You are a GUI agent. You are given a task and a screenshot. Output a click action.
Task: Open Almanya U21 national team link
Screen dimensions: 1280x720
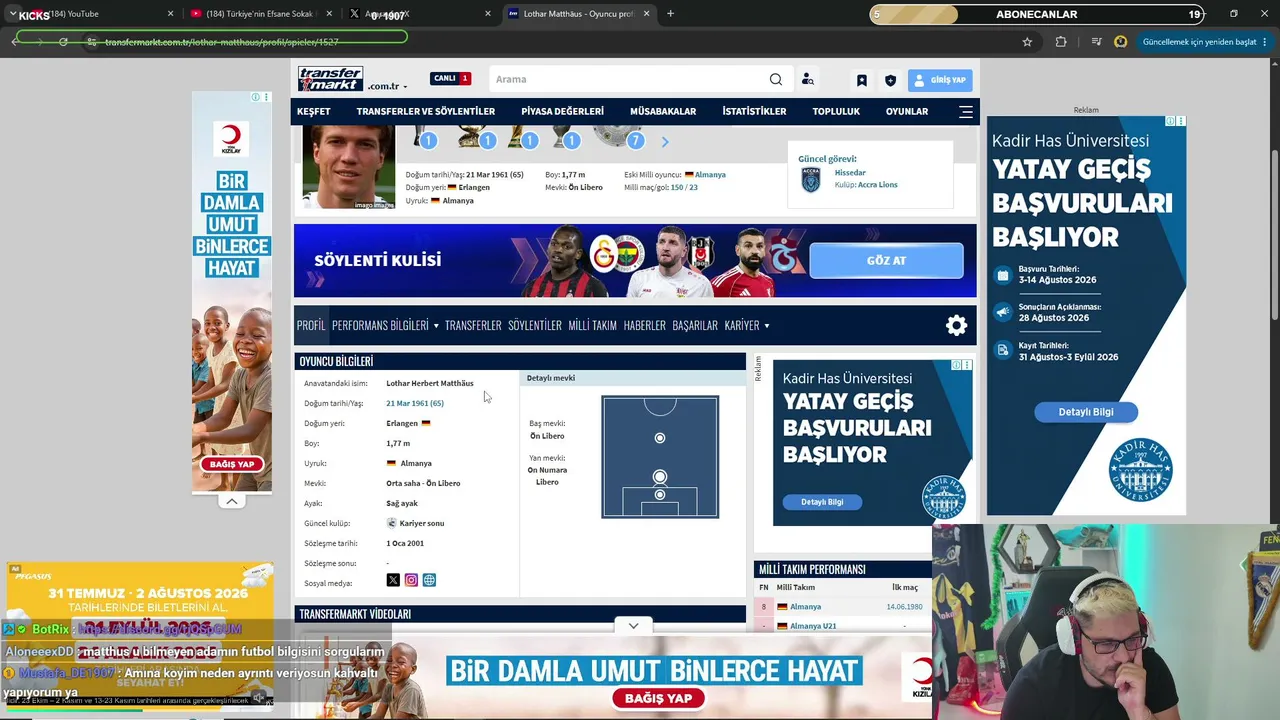(x=813, y=626)
